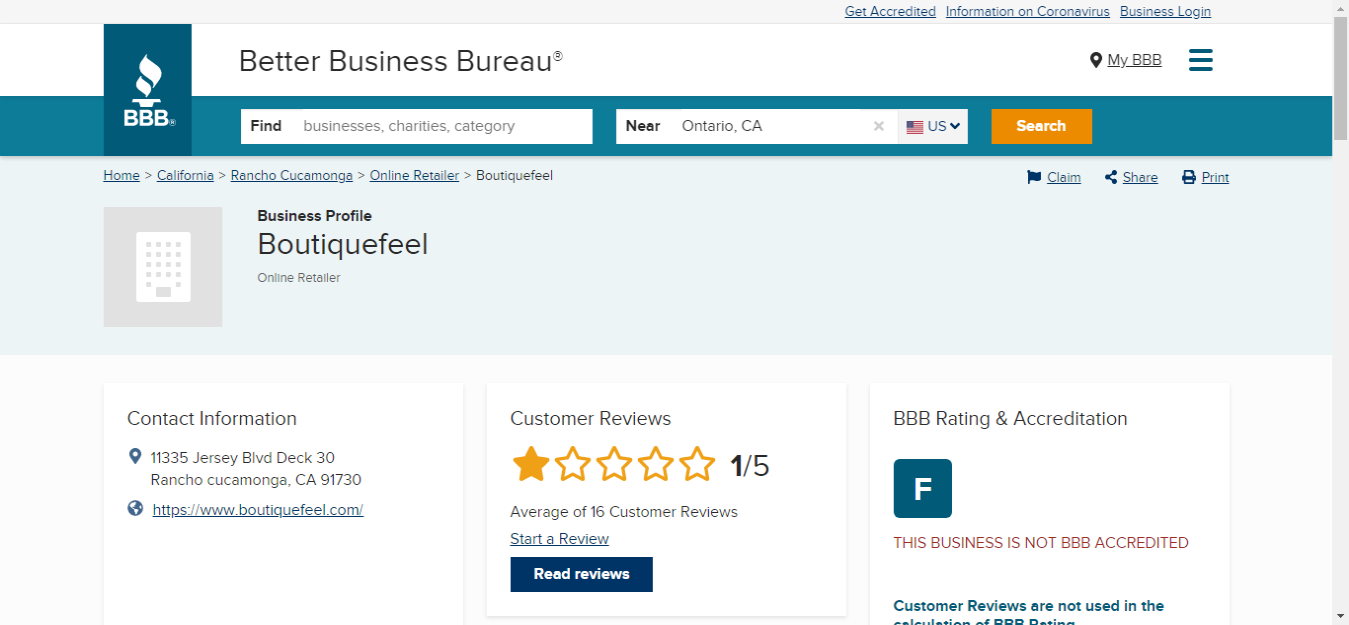Open the boutiquefeel.com website link
Viewport: 1349px width, 625px height.
258,510
